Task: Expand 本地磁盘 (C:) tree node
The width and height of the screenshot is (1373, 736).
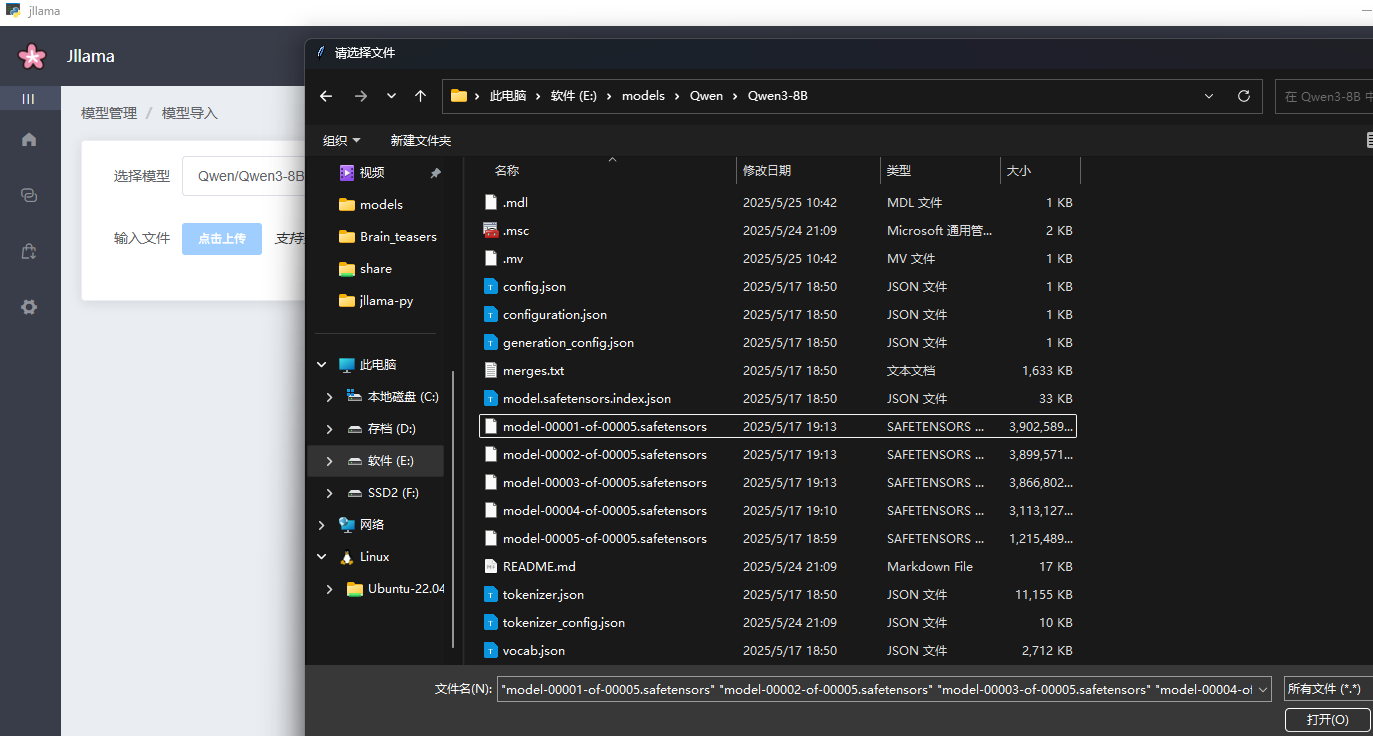Action: [x=329, y=397]
